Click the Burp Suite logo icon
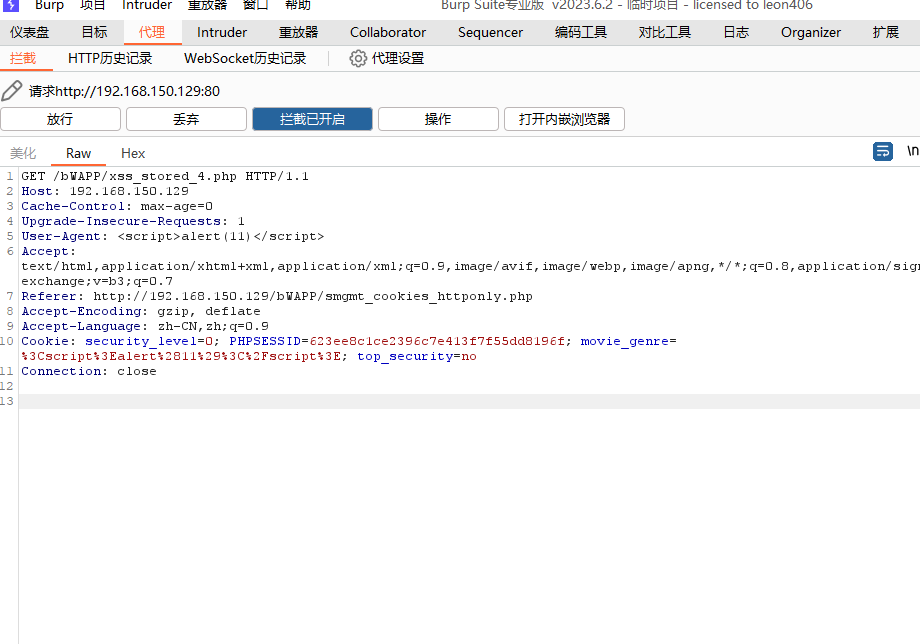The height and width of the screenshot is (644, 920). tap(11, 5)
